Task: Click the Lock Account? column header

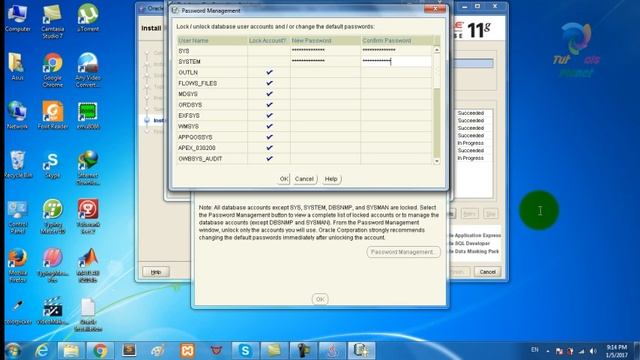Action: click(x=268, y=40)
